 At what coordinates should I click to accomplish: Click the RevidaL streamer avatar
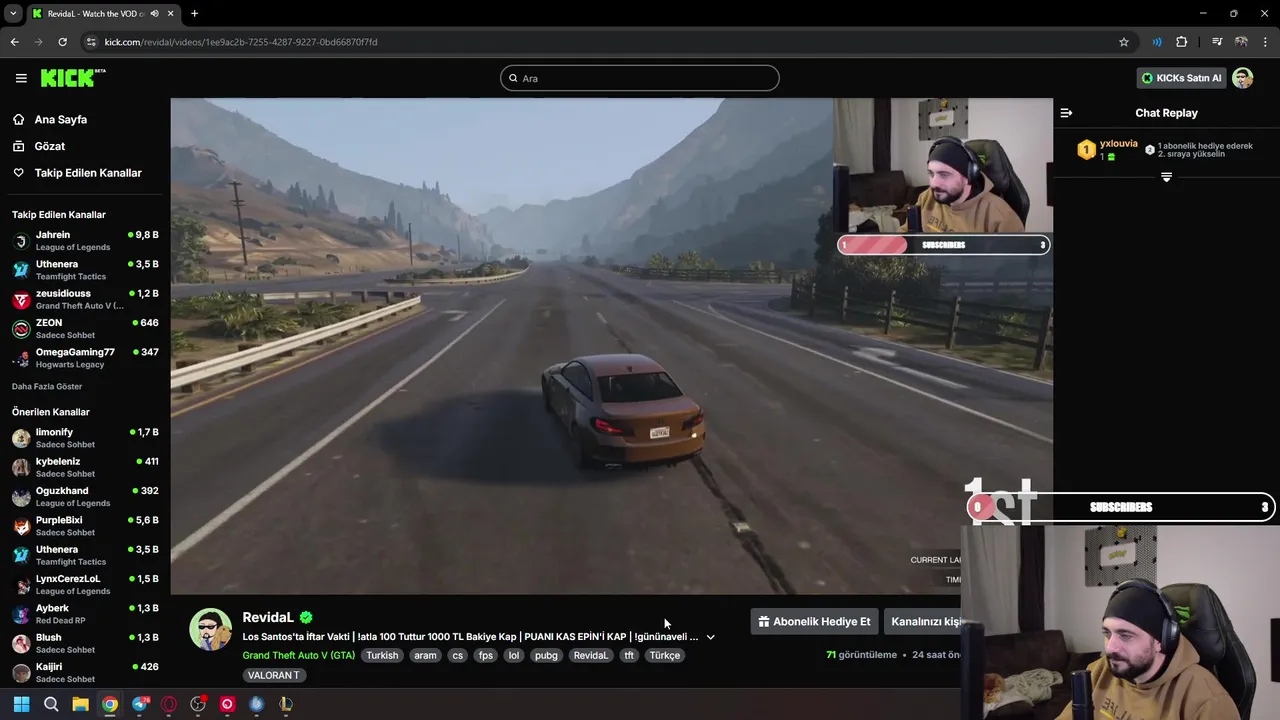pyautogui.click(x=211, y=629)
